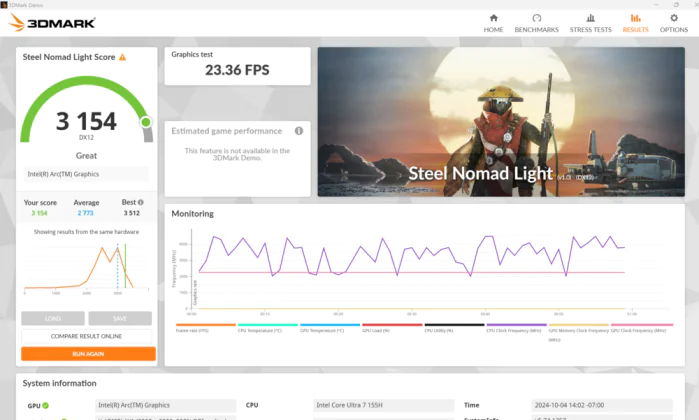
Task: Click the green checkmark beside GPU
Action: pos(45,405)
